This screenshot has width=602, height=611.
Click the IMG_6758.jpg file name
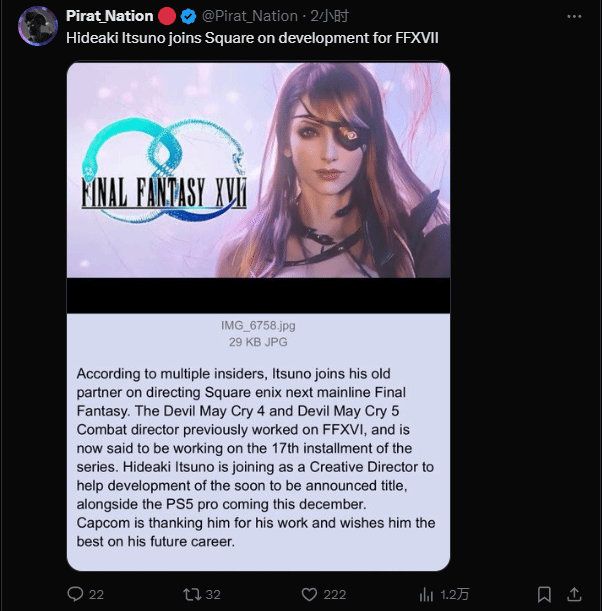click(x=258, y=325)
